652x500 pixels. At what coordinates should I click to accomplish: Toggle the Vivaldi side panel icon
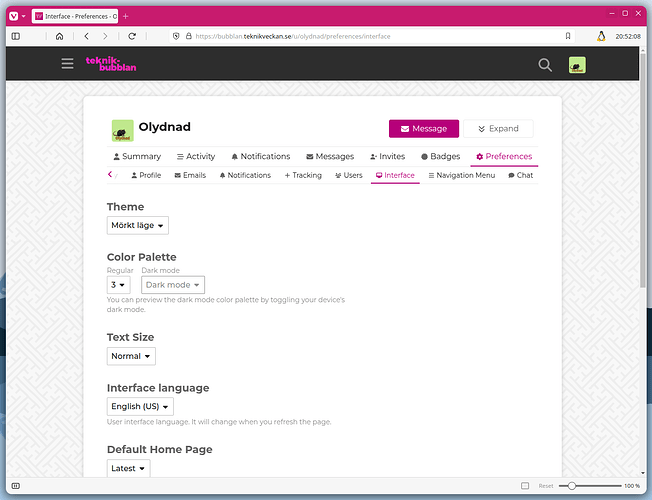(16, 36)
